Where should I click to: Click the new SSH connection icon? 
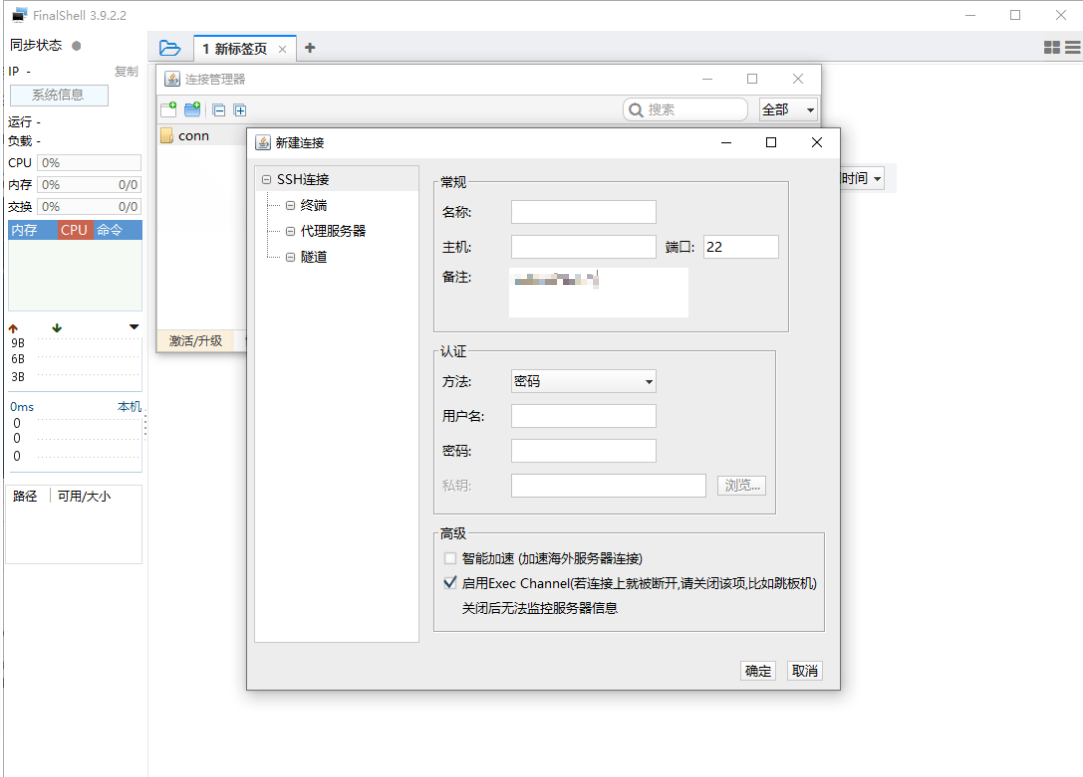[x=169, y=109]
